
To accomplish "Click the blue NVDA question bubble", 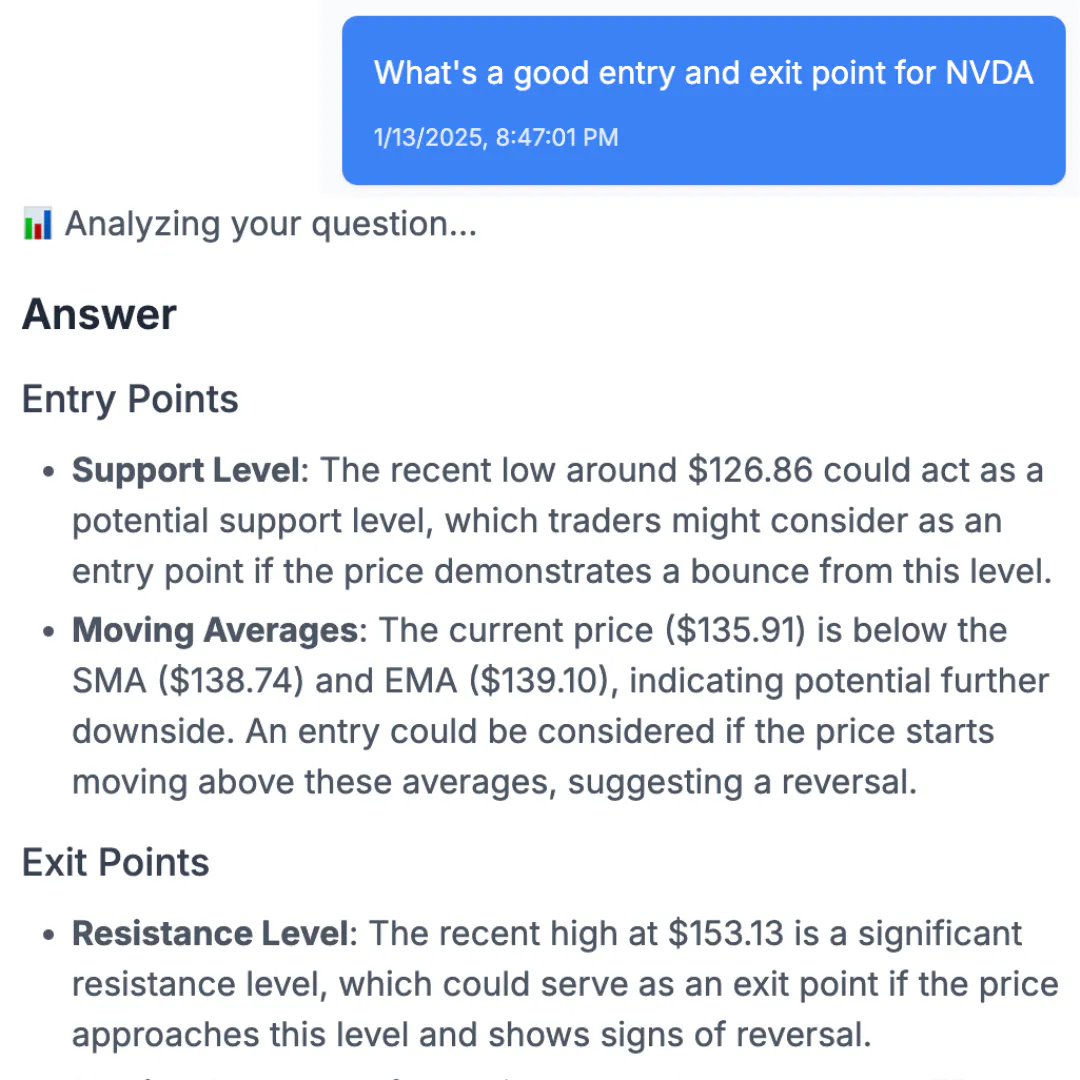I will 703,101.
